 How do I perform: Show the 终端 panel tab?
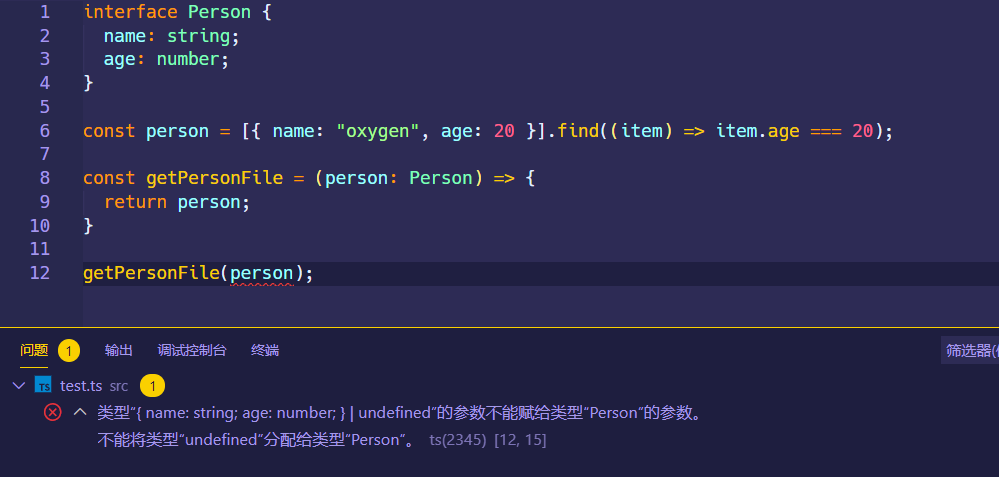tap(265, 350)
